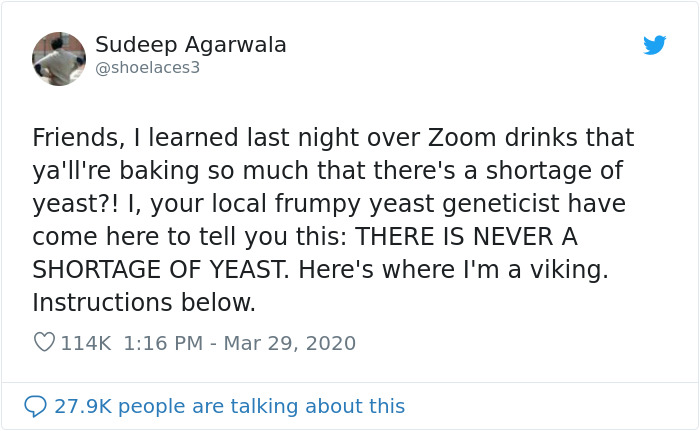700x431 pixels.
Task: Click the Sudeep Agarwala display name
Action: [191, 45]
